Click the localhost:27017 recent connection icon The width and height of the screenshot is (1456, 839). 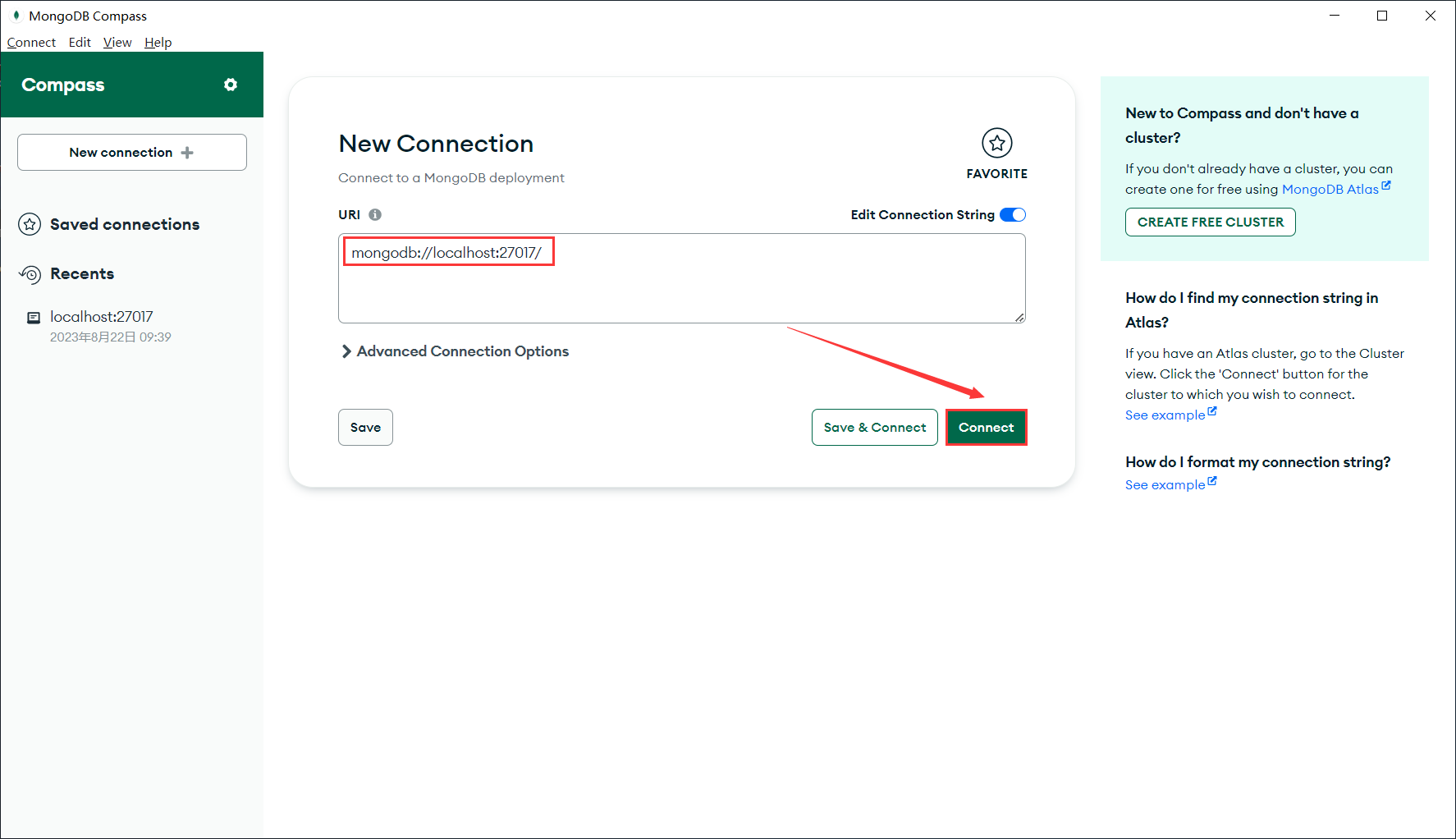pos(34,318)
